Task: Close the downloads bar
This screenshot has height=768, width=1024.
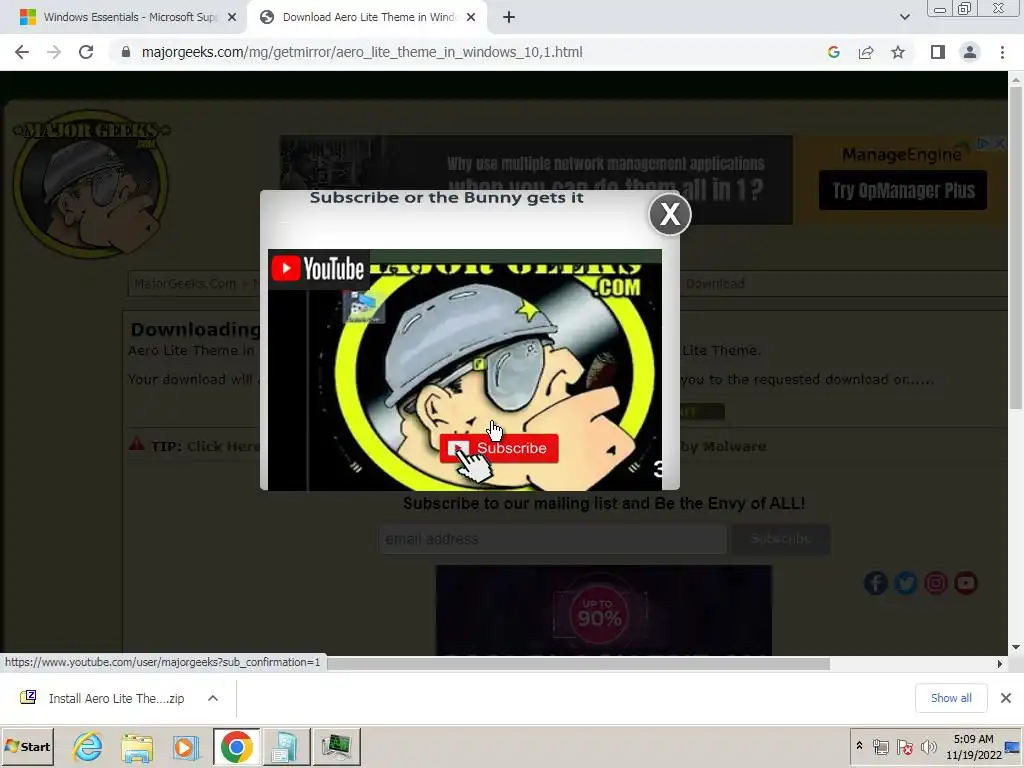Action: (x=1006, y=698)
